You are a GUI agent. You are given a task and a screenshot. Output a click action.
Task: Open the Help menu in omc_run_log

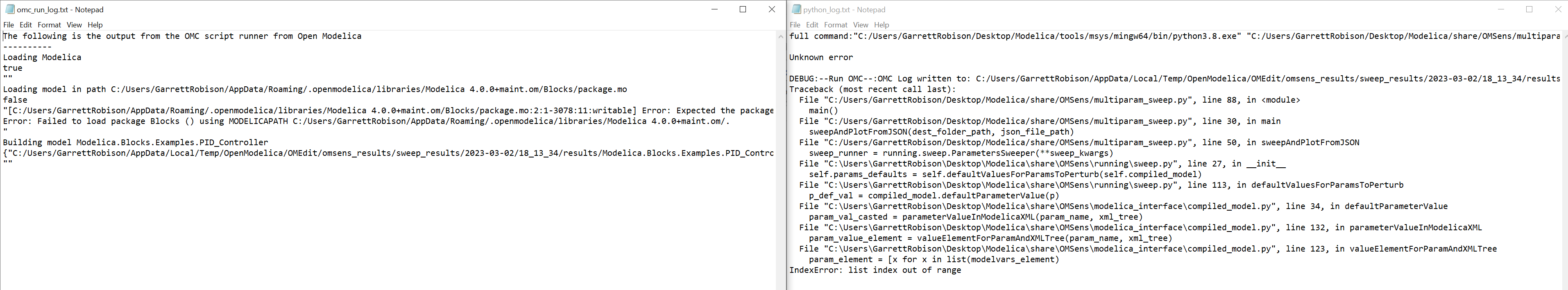[x=95, y=24]
